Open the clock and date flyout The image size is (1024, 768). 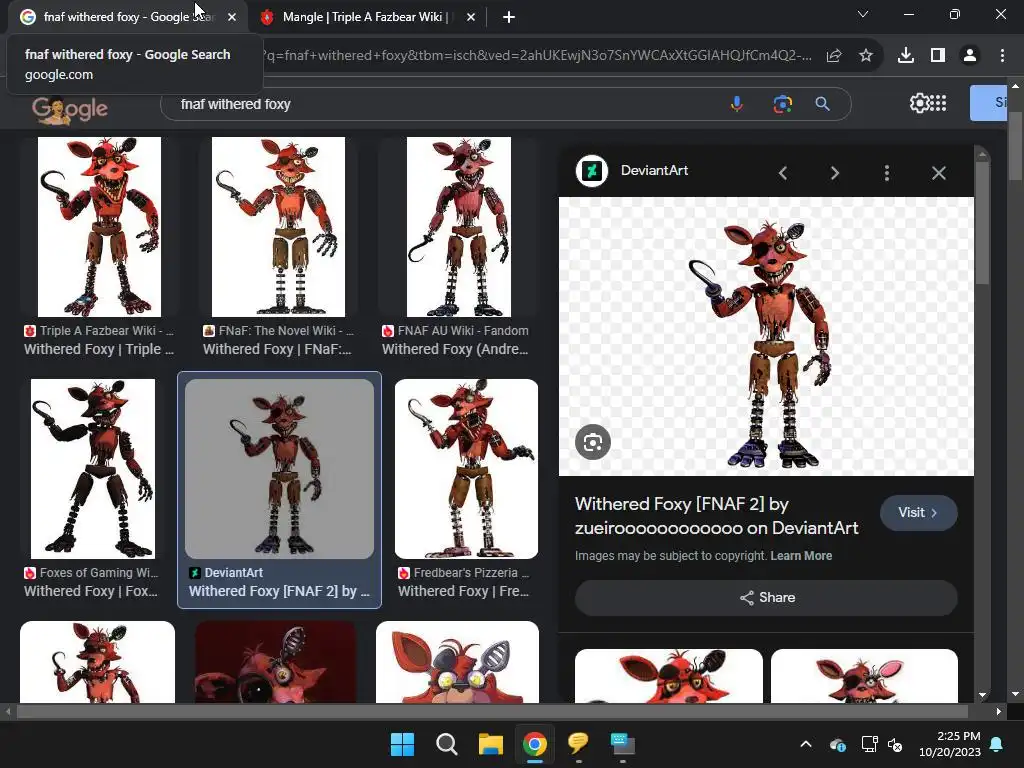(x=950, y=744)
